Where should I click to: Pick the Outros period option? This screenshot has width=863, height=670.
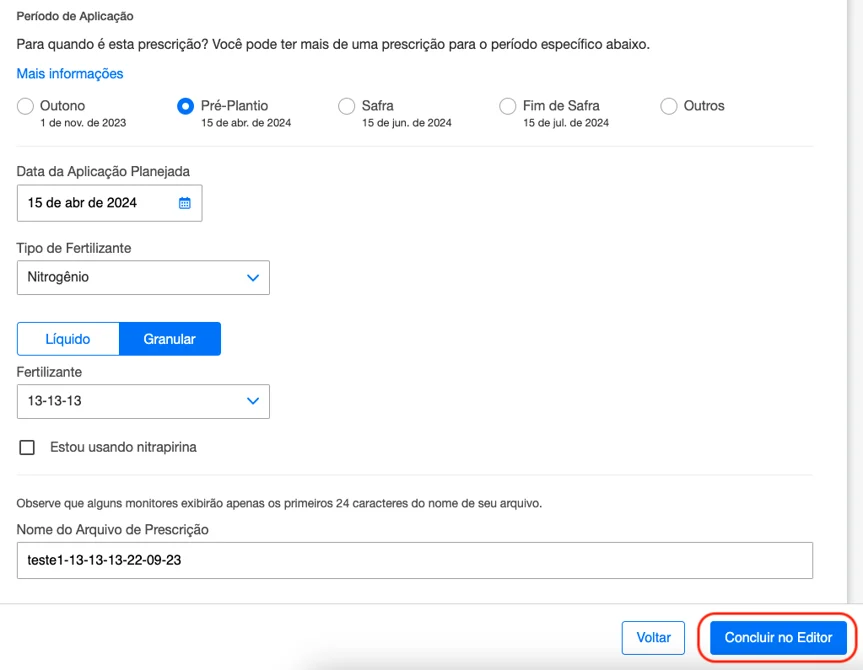(x=668, y=106)
